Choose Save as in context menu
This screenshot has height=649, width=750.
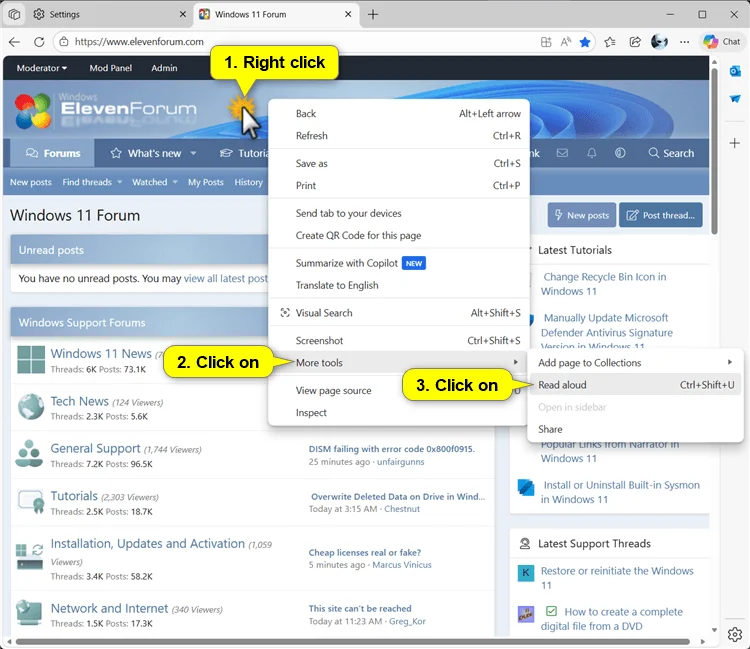[399, 164]
